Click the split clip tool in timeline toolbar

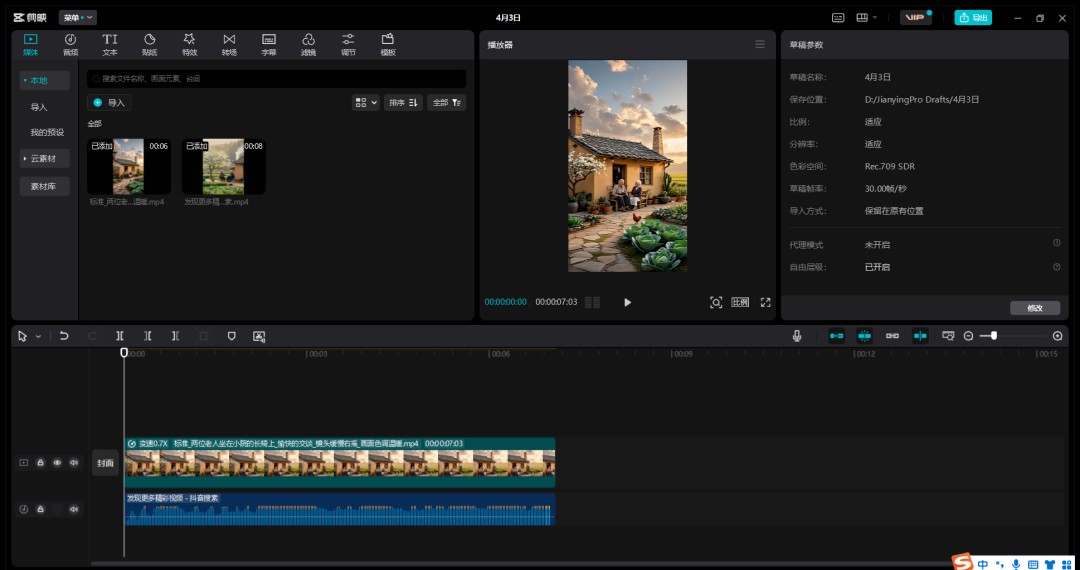[x=120, y=336]
